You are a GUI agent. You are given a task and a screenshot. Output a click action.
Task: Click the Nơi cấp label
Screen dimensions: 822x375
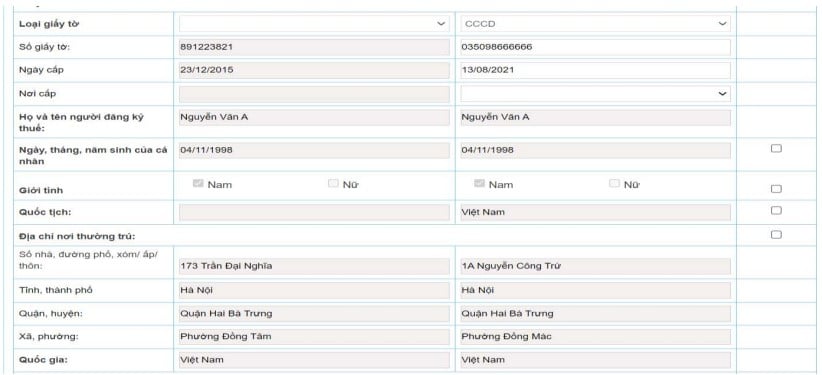37,94
